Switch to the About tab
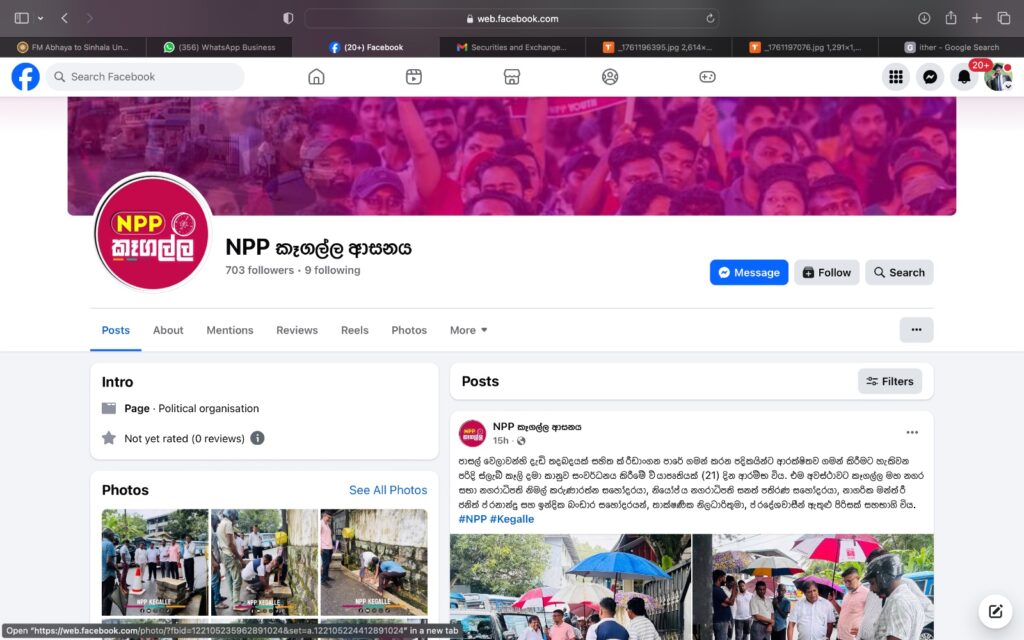Viewport: 1024px width, 640px height. [x=168, y=330]
